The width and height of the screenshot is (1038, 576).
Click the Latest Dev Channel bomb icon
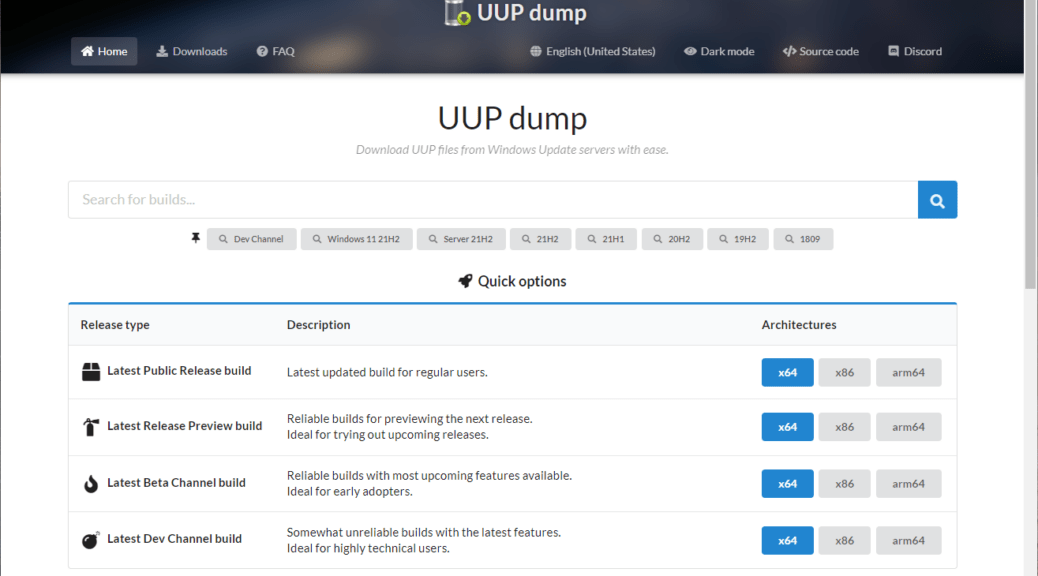coord(91,540)
